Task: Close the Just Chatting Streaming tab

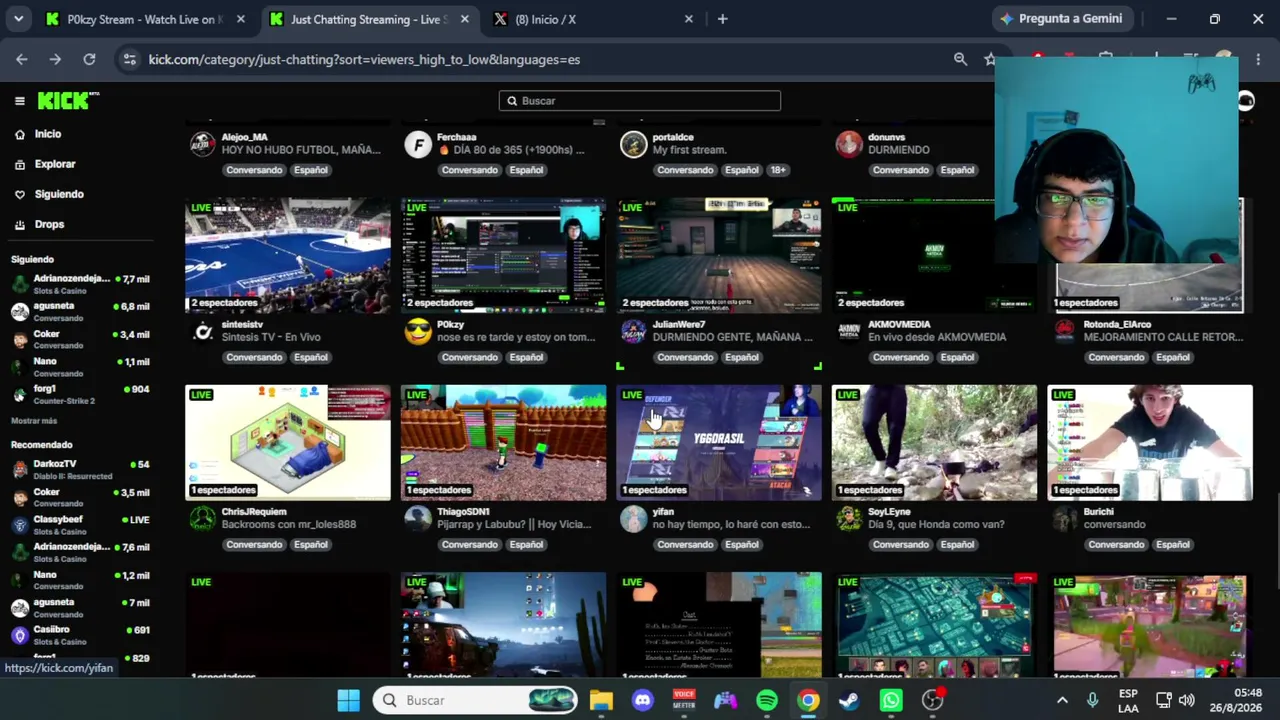Action: pos(465,19)
